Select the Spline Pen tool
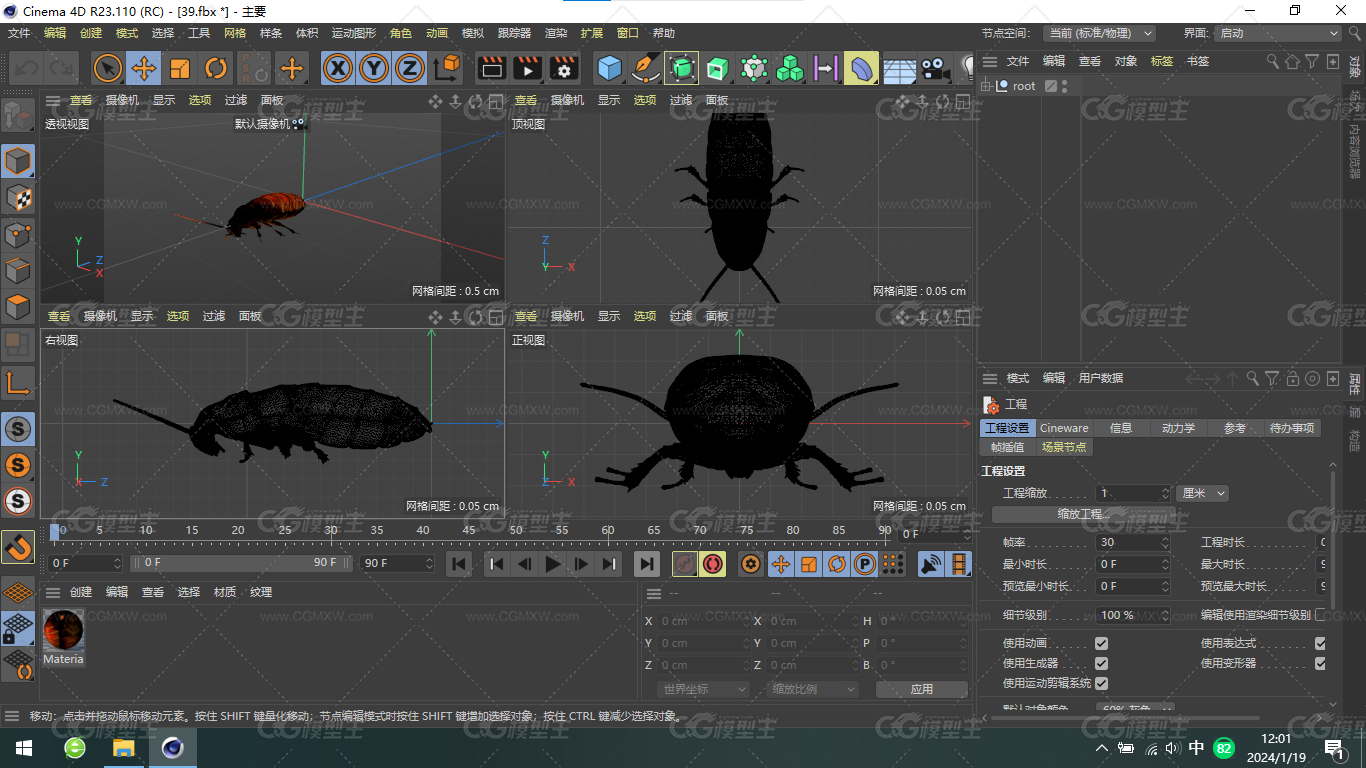The height and width of the screenshot is (768, 1366). click(x=645, y=68)
